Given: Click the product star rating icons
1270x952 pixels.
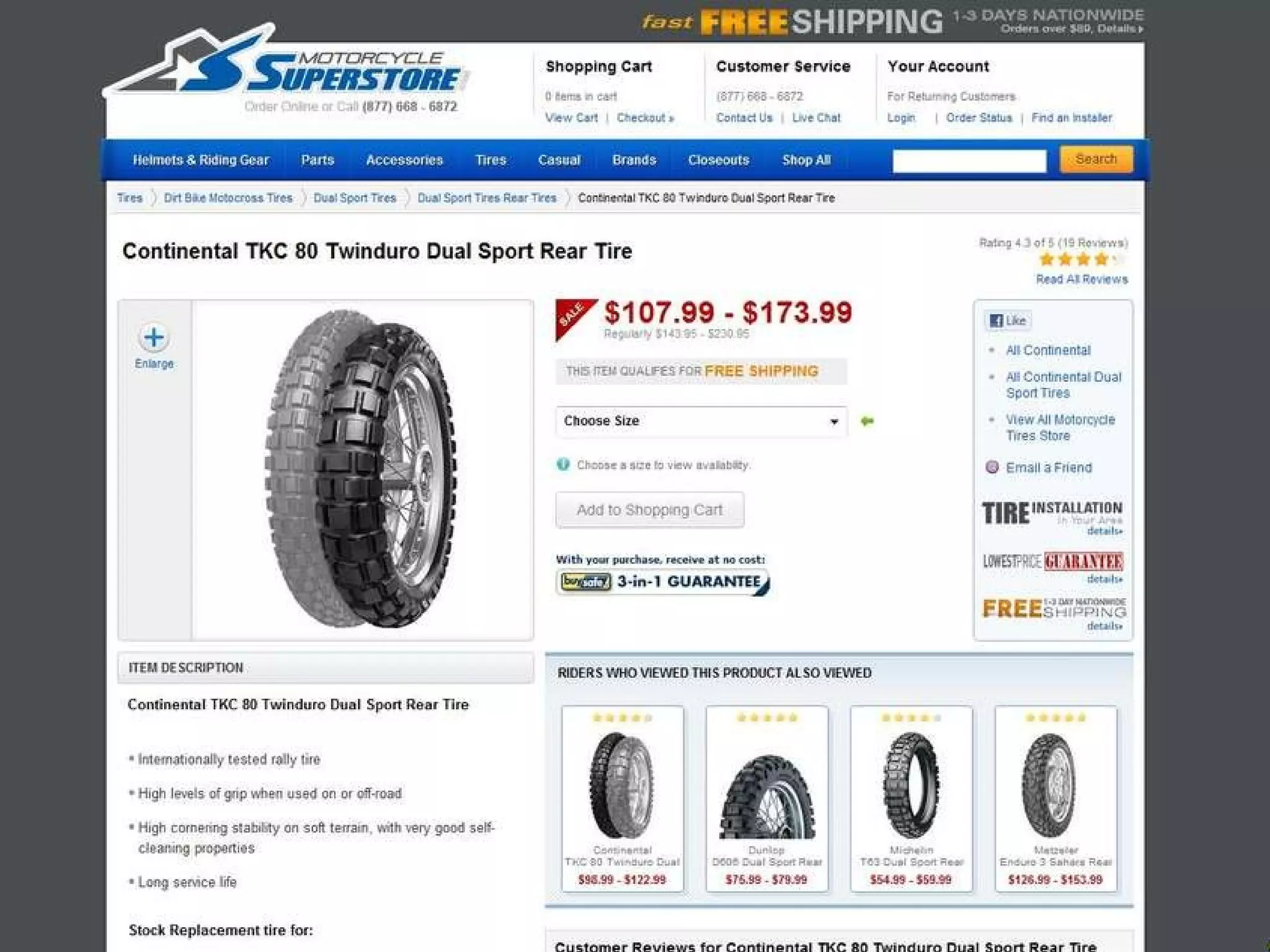Looking at the screenshot, I should coord(1083,260).
